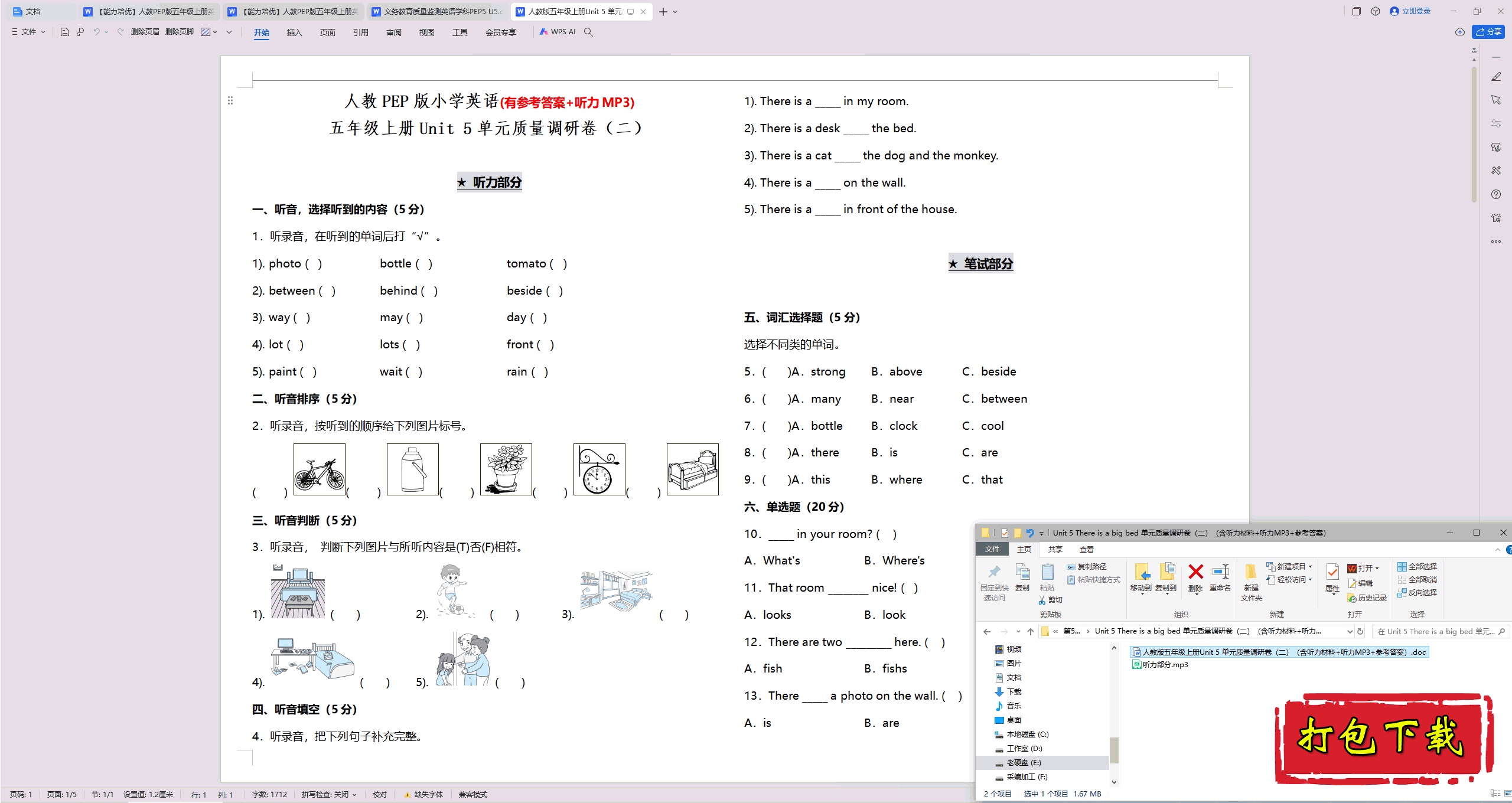Open the help question mark in sidebar
This screenshot has width=1512, height=803.
(1496, 194)
